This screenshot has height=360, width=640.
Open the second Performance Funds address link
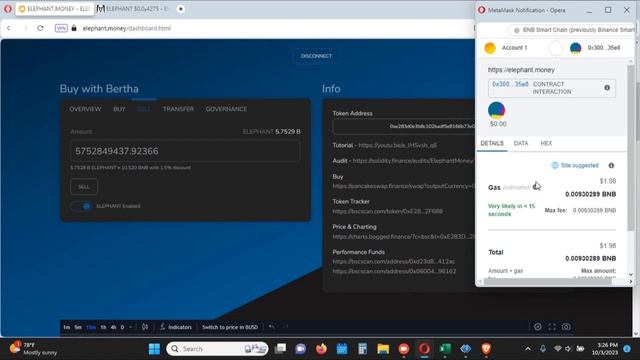click(394, 271)
